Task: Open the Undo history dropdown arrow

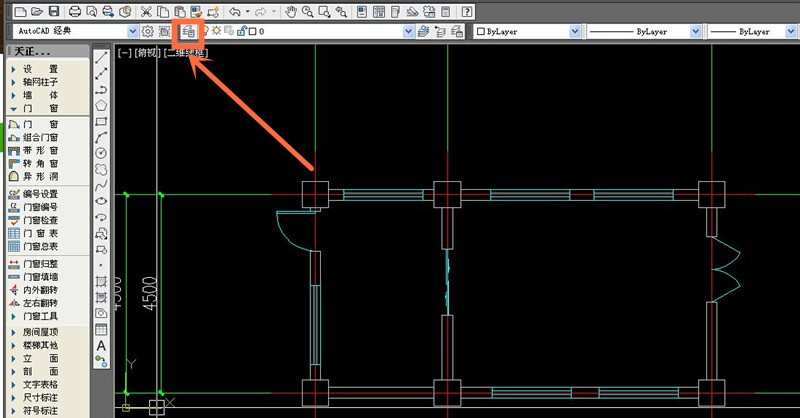Action: pyautogui.click(x=248, y=11)
